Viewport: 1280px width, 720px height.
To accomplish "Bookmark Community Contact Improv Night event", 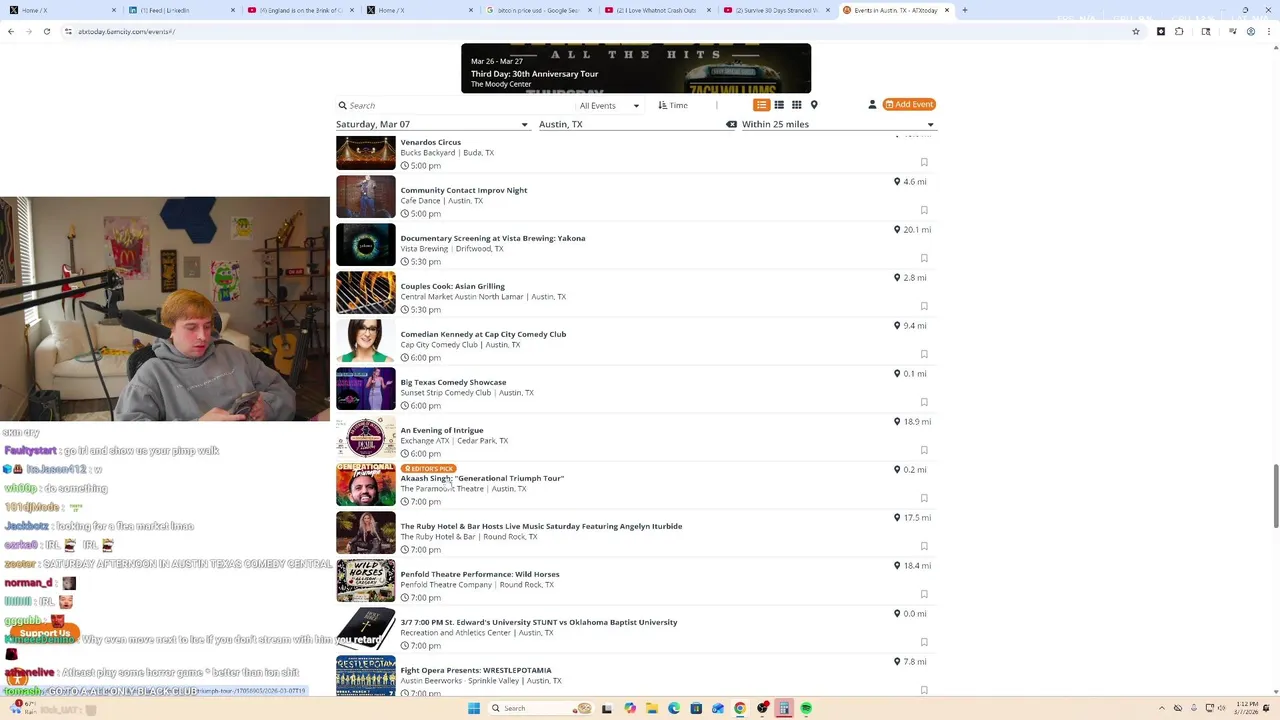I will [x=924, y=210].
